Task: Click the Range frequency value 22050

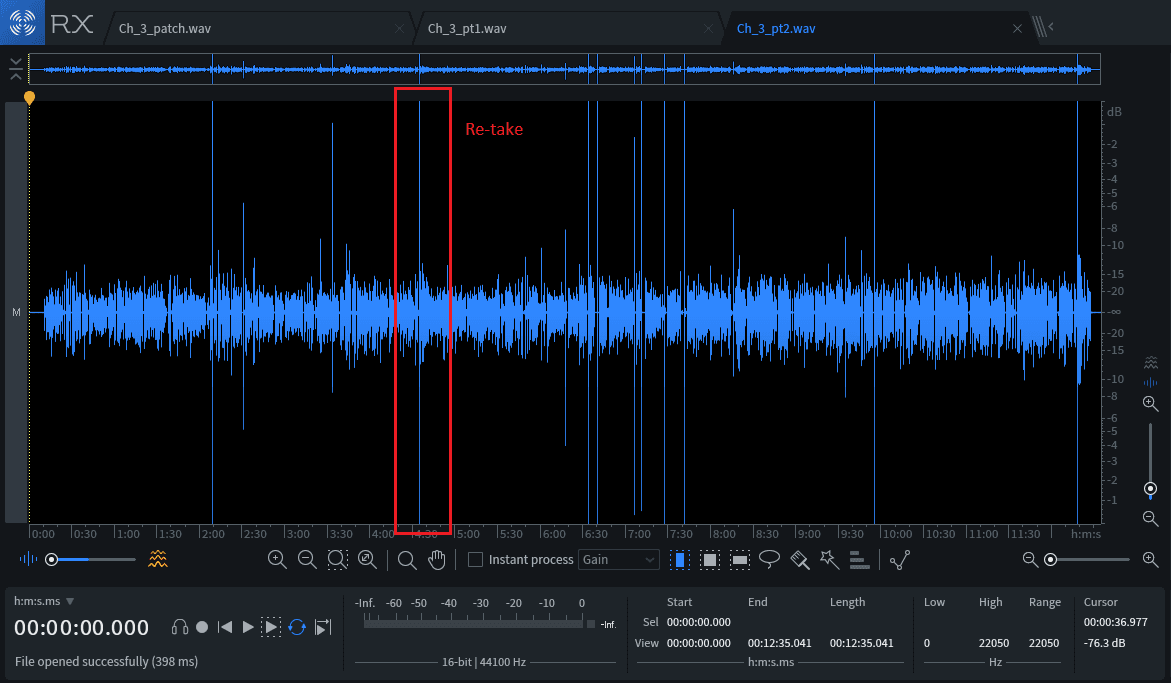Action: pos(1043,643)
